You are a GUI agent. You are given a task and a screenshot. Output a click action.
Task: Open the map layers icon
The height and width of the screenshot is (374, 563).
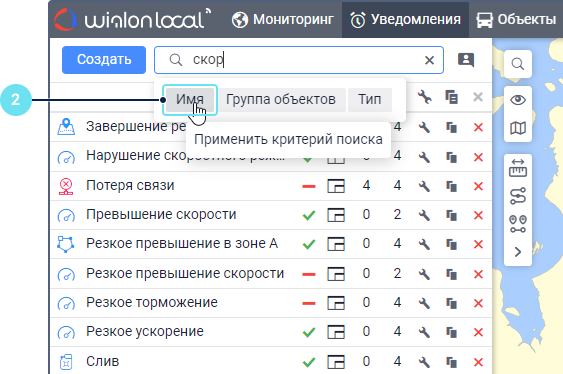click(518, 128)
